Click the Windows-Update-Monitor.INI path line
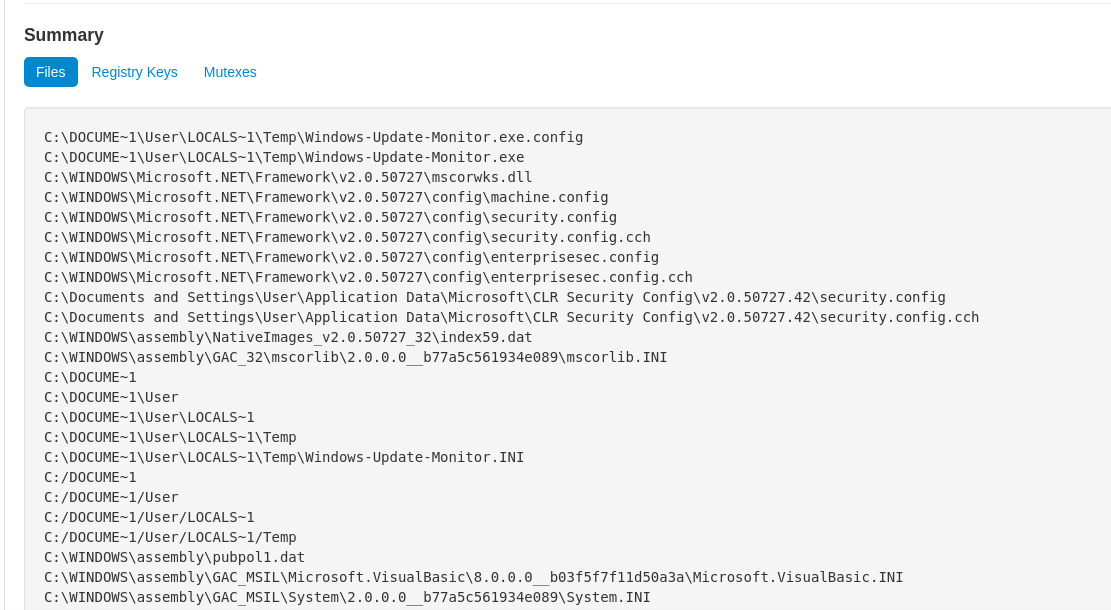Screen dimensions: 1111x610 tap(284, 457)
